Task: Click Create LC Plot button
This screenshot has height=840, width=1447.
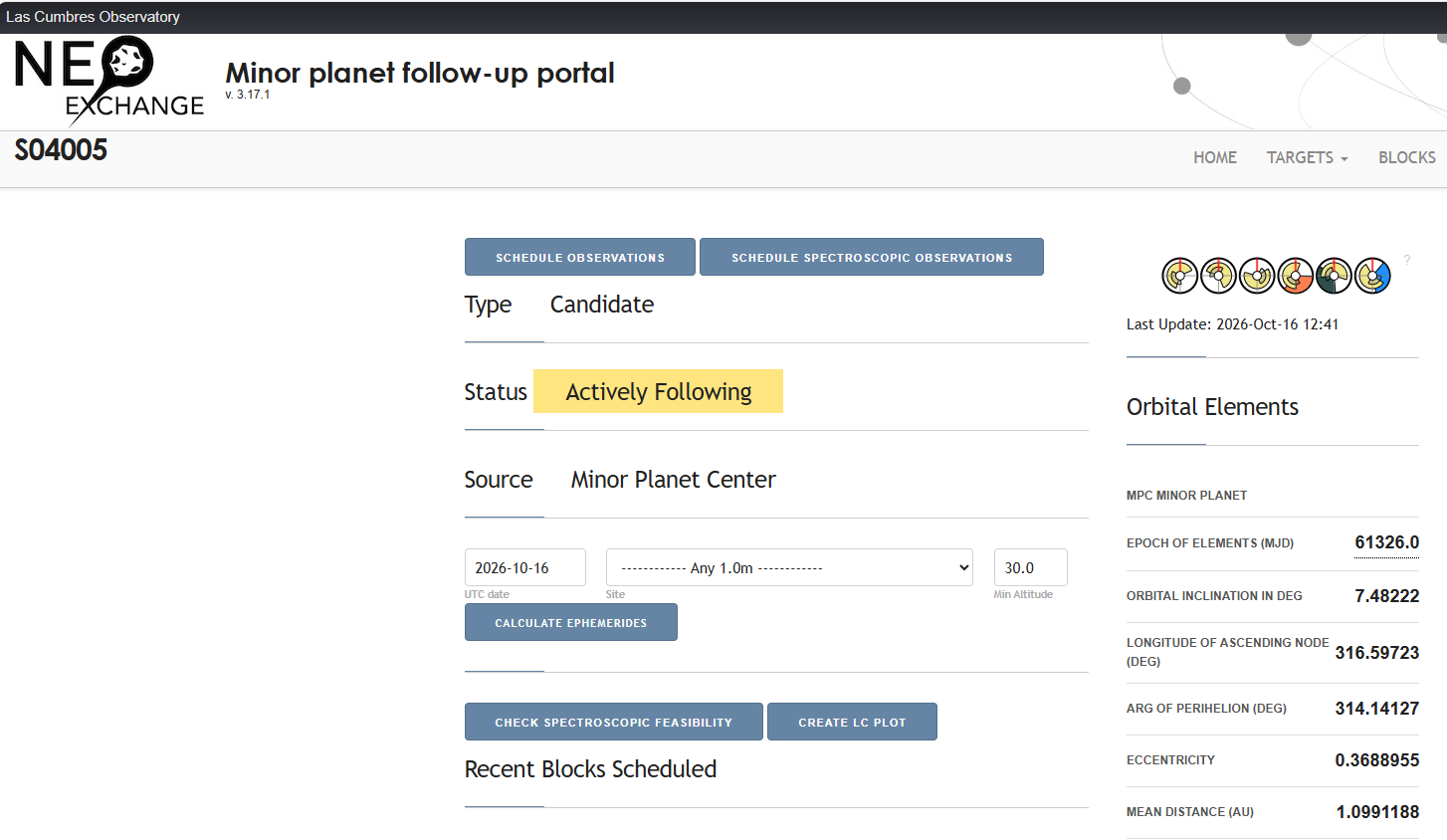Action: (x=852, y=722)
